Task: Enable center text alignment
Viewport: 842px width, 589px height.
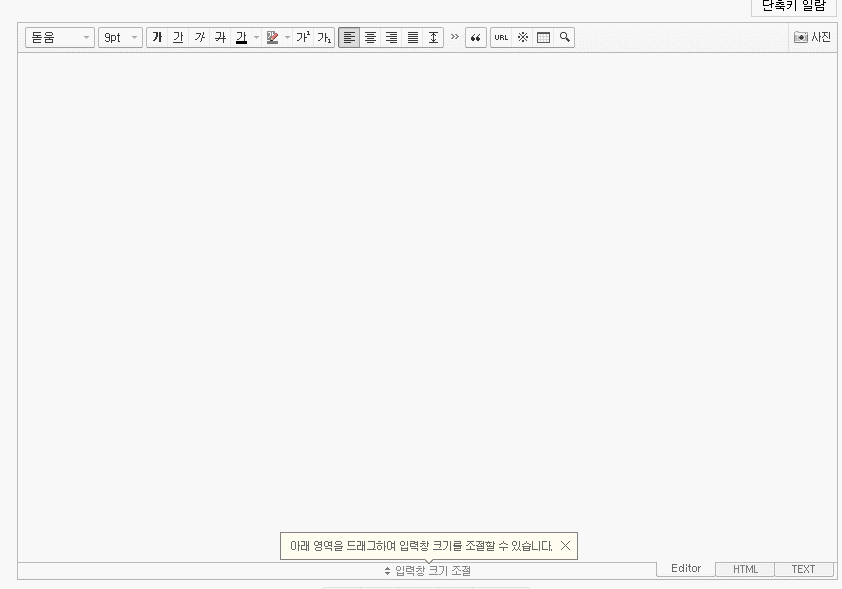Action: tap(369, 37)
